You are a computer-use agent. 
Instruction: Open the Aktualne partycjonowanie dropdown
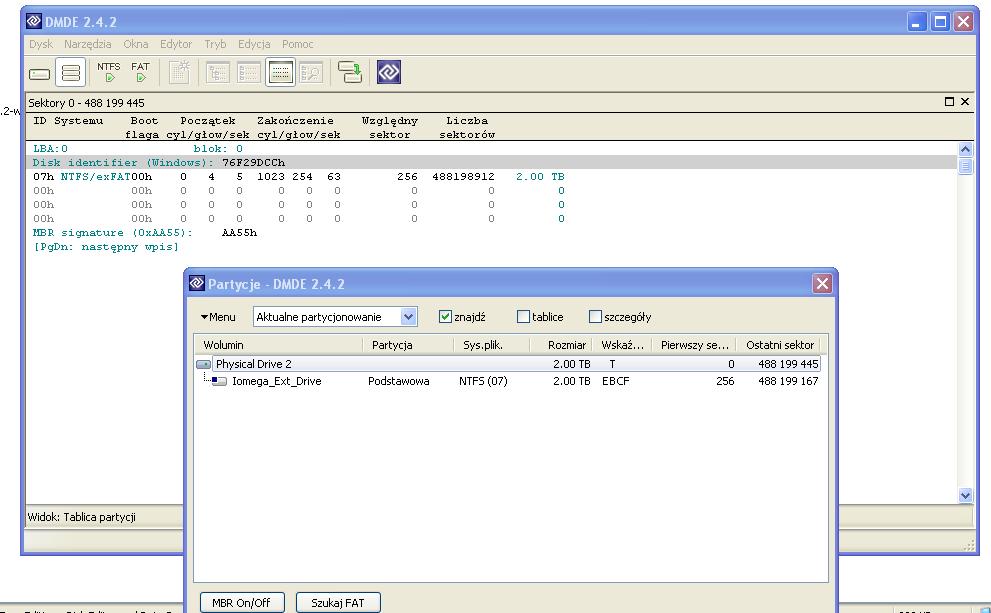(x=409, y=317)
